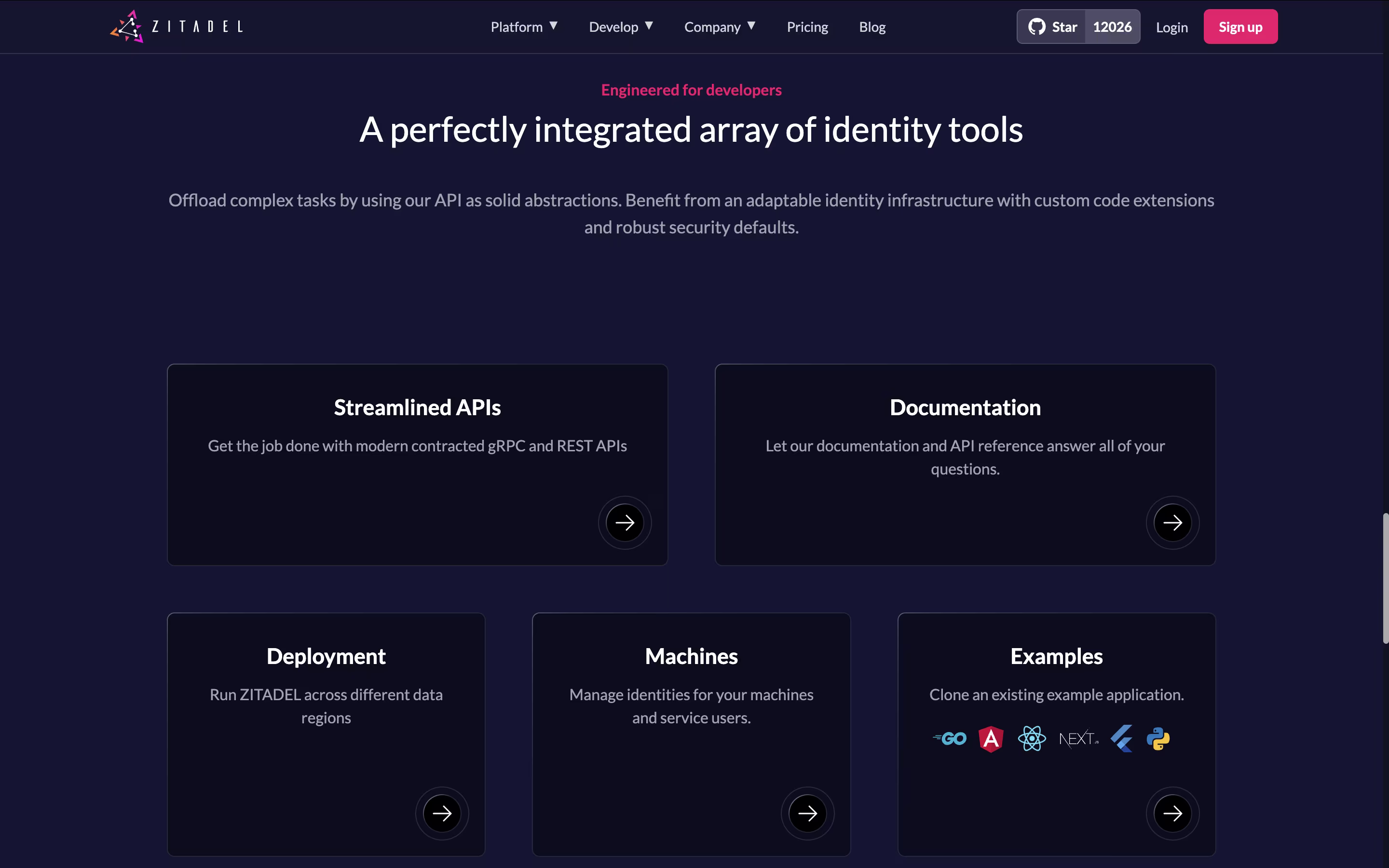Expand the Develop dropdown menu
This screenshot has height=868, width=1389.
620,27
